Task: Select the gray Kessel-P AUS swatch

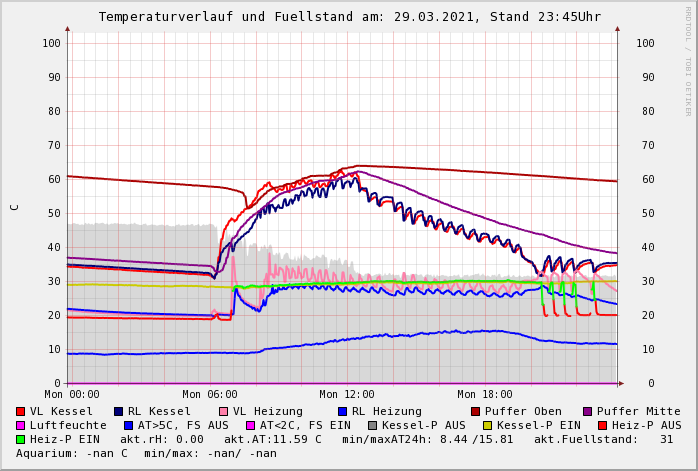Action: 372,425
